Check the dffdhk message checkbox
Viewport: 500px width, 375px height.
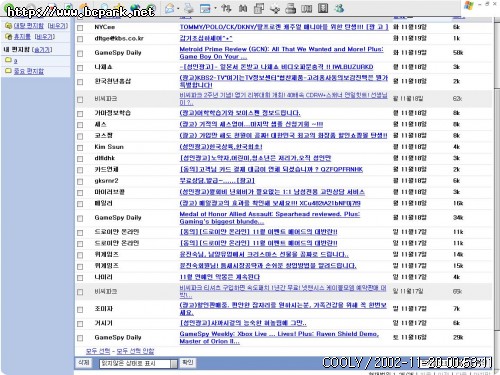(80, 159)
